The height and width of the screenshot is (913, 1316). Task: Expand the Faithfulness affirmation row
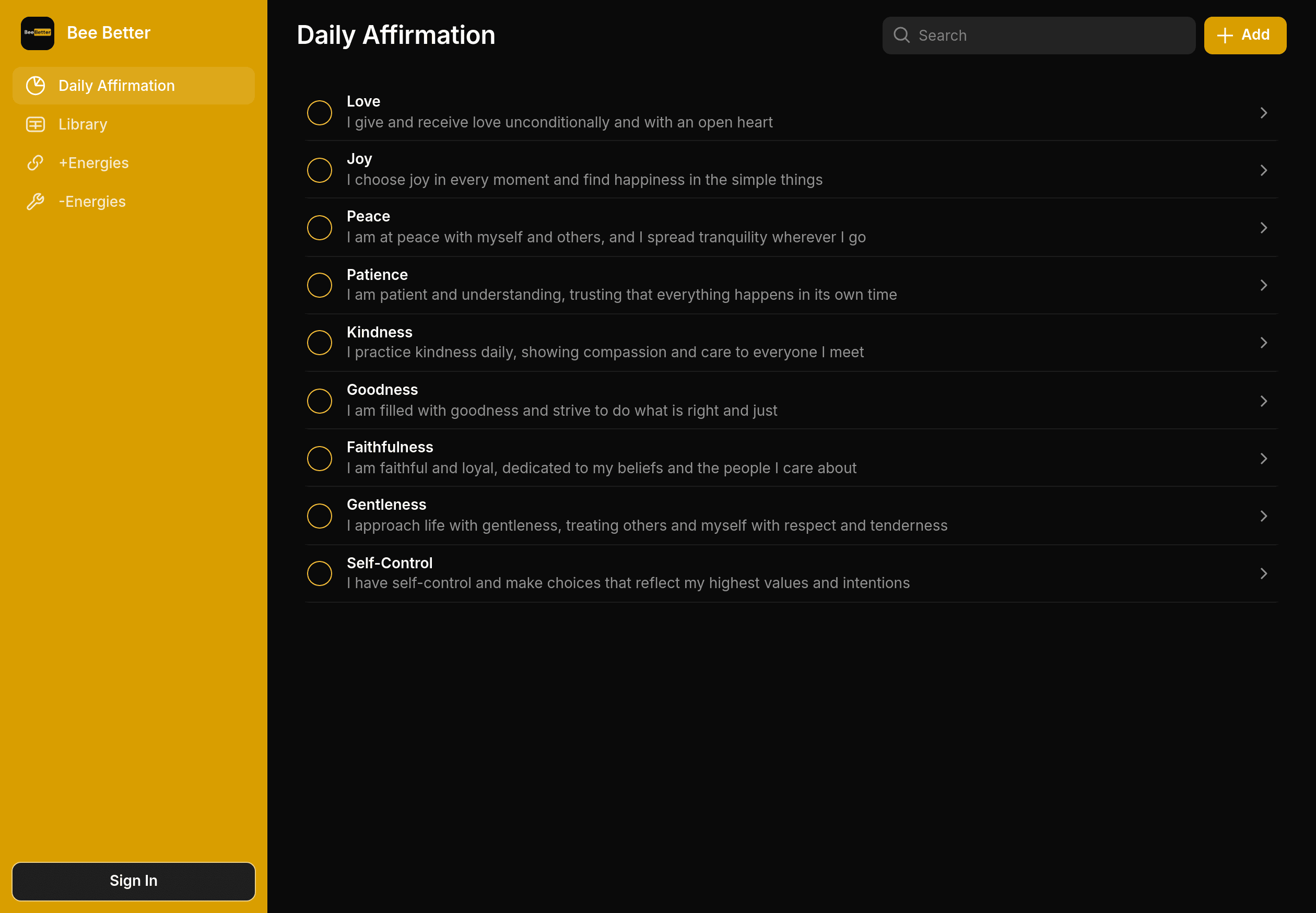point(1264,458)
